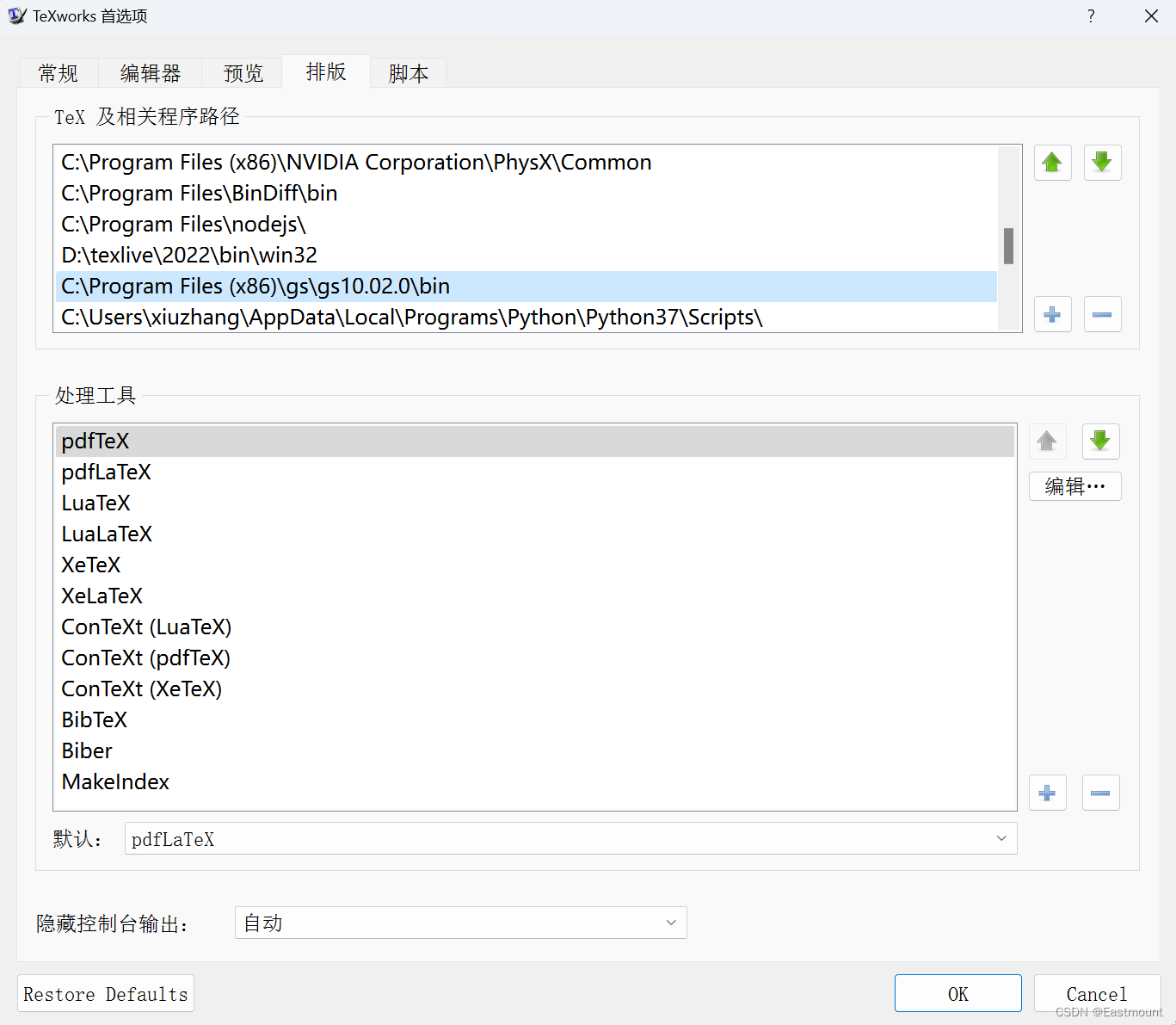This screenshot has width=1176, height=1025.
Task: Click the Cancel button
Action: click(1097, 993)
